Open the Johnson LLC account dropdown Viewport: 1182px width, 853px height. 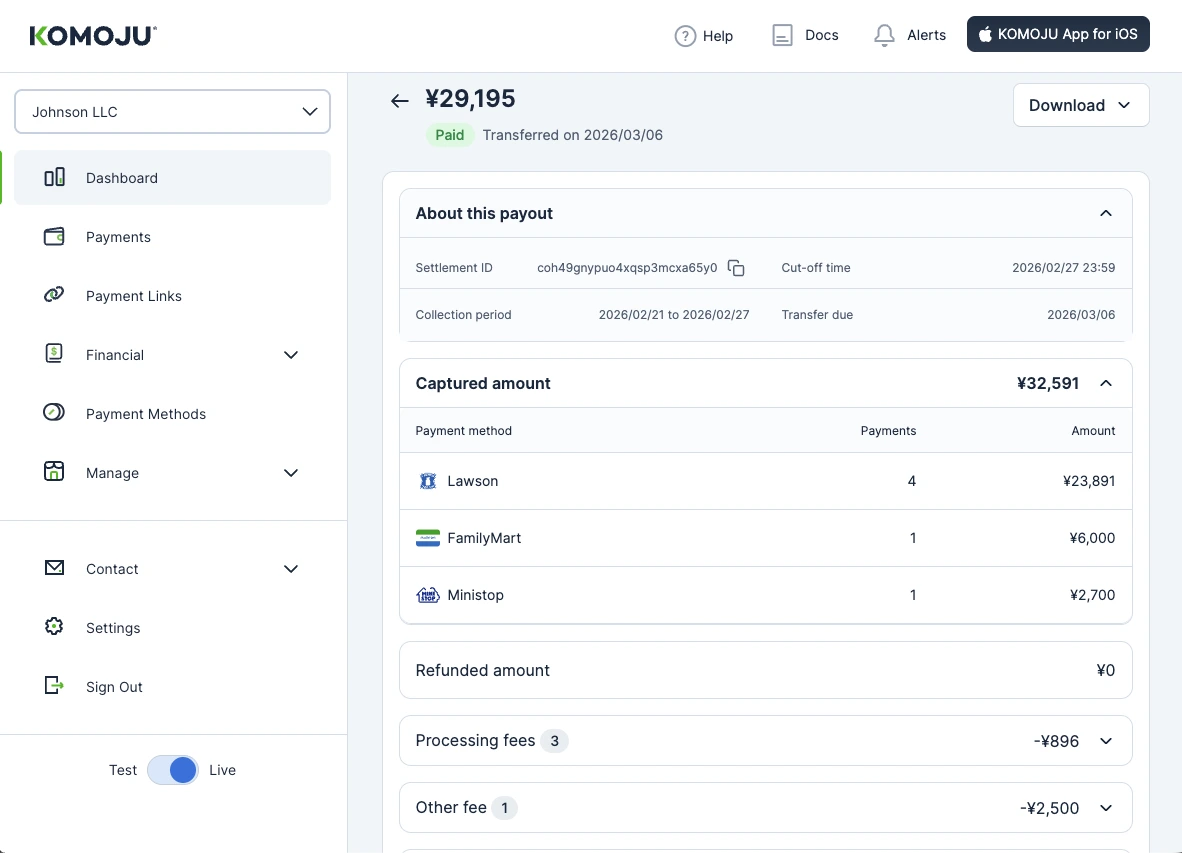pyautogui.click(x=173, y=112)
